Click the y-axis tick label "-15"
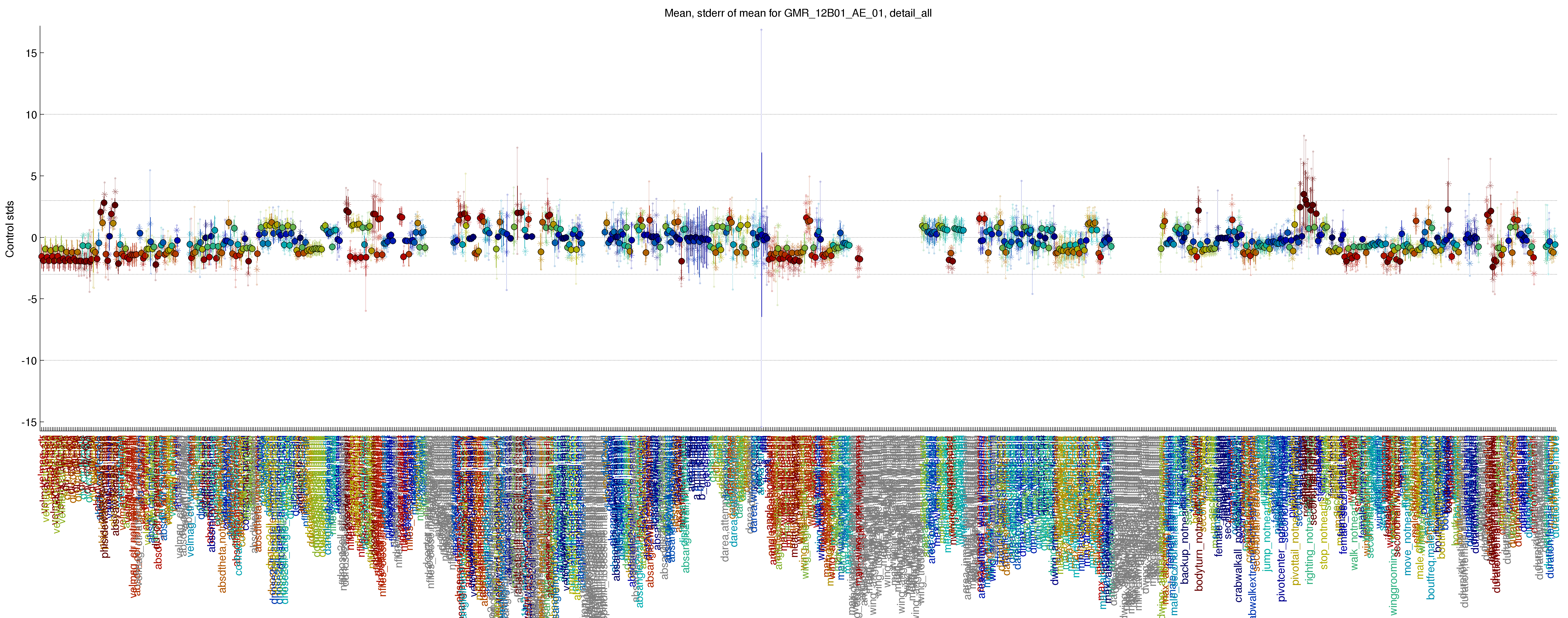Viewport: 1568px width, 618px height. pos(29,422)
